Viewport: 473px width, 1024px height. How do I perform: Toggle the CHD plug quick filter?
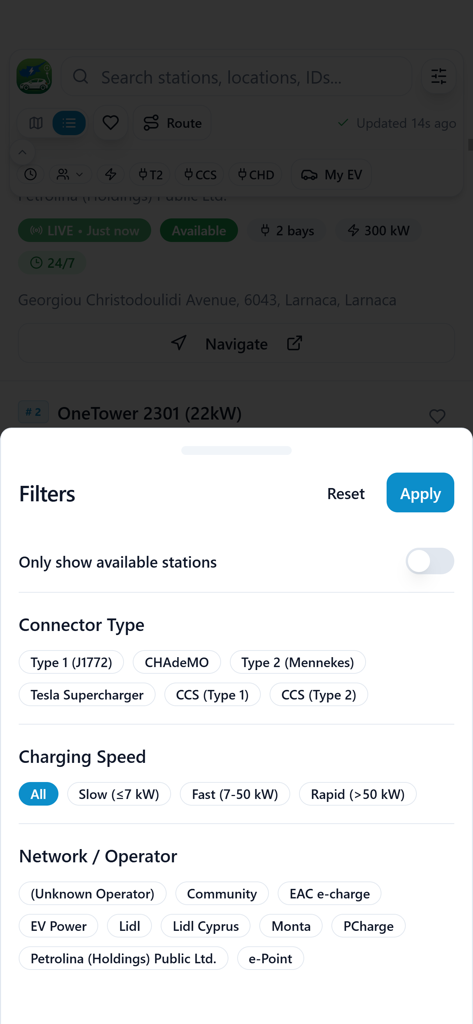click(x=256, y=174)
